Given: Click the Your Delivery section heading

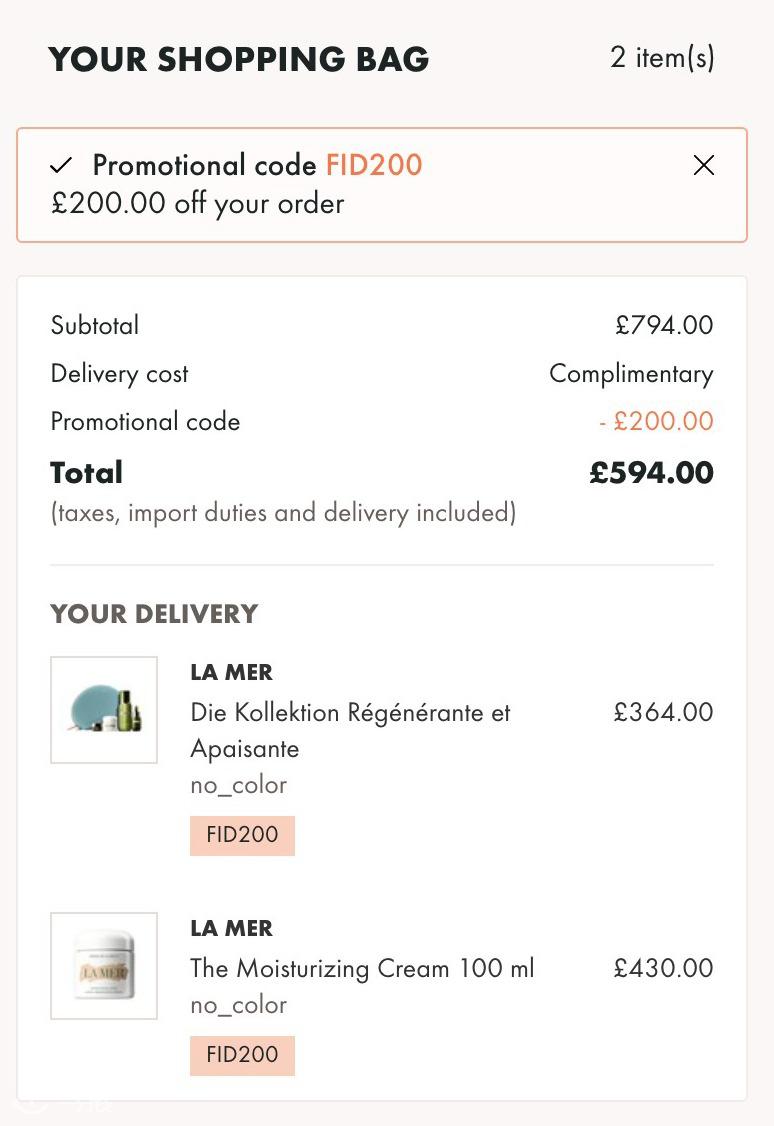Looking at the screenshot, I should click(154, 614).
